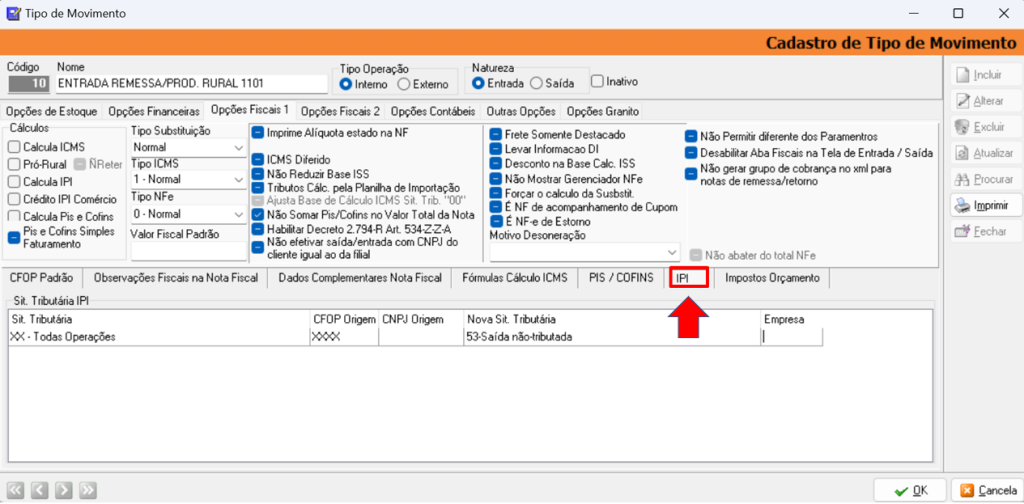Screen dimensions: 1024x504
Task: Go to next record navigation arrow
Action: [64, 490]
